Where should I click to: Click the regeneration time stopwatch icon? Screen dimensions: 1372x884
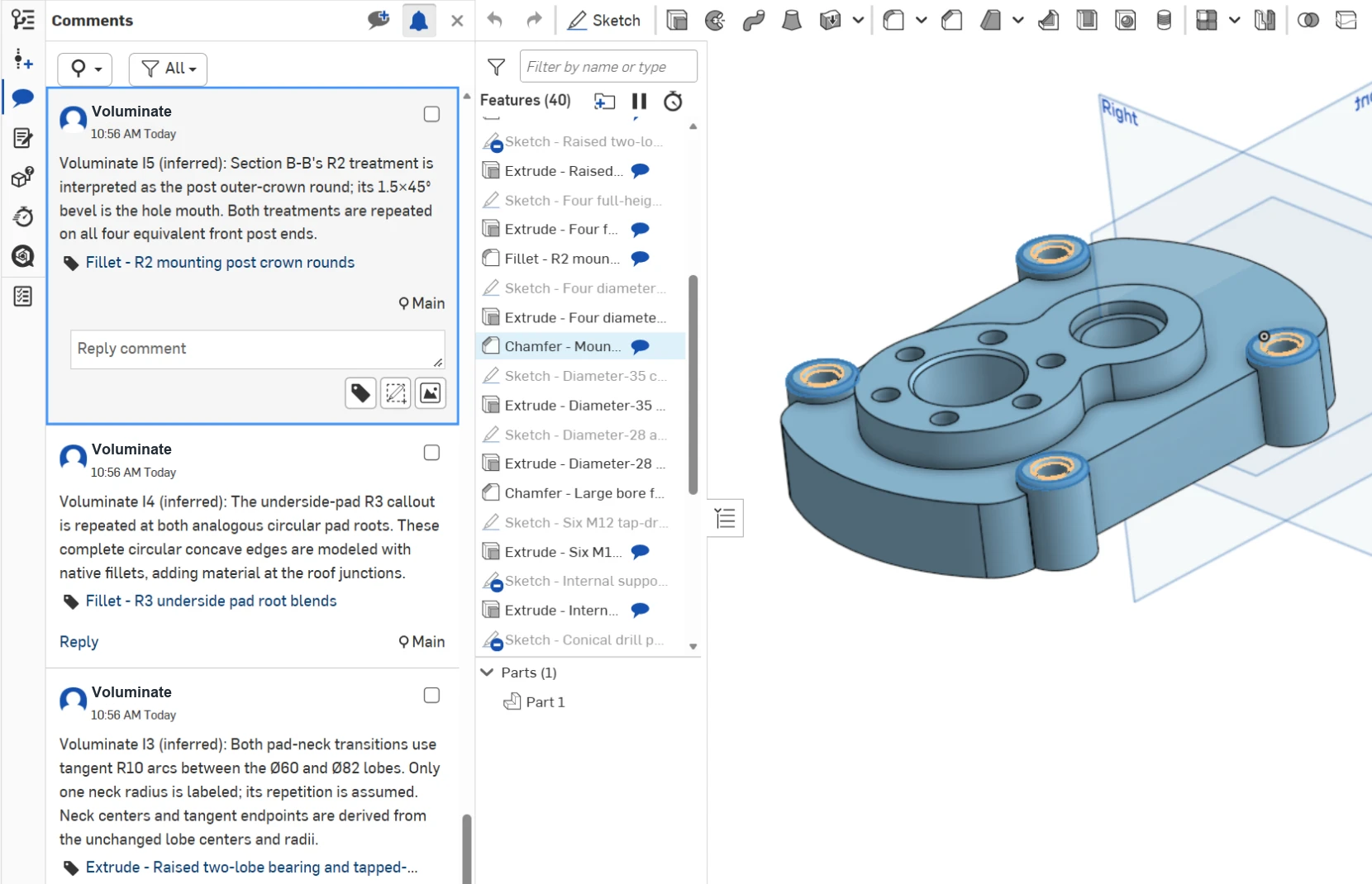(x=674, y=101)
